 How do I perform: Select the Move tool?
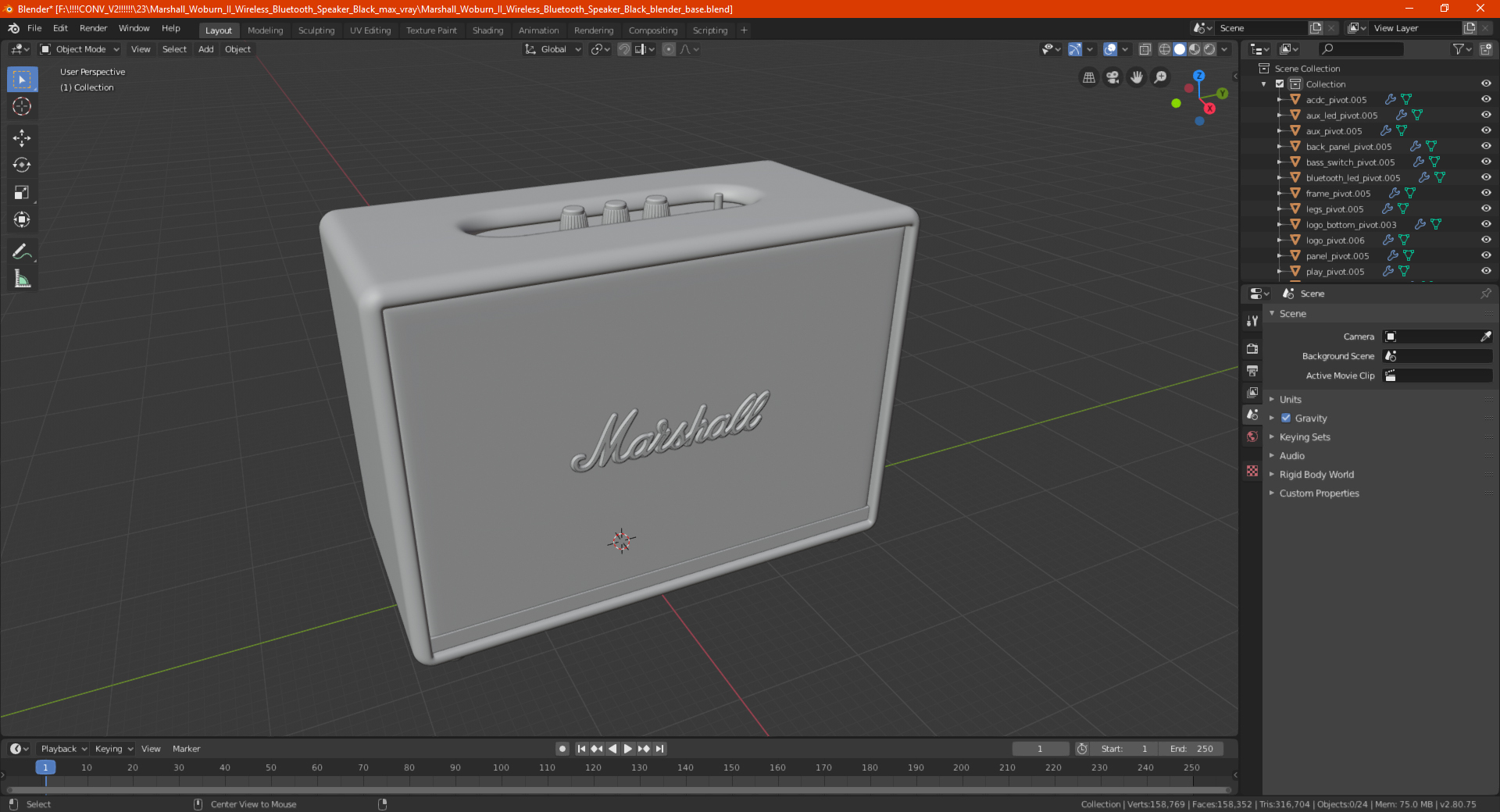(22, 138)
